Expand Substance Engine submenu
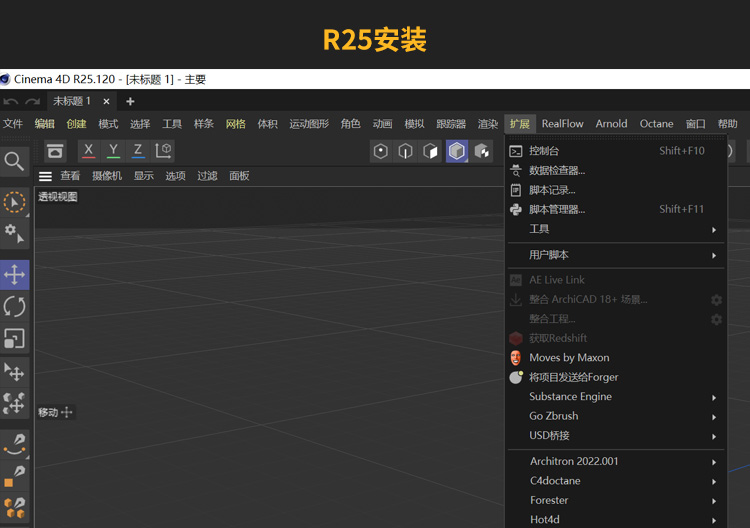750x528 pixels. pyautogui.click(x=616, y=397)
